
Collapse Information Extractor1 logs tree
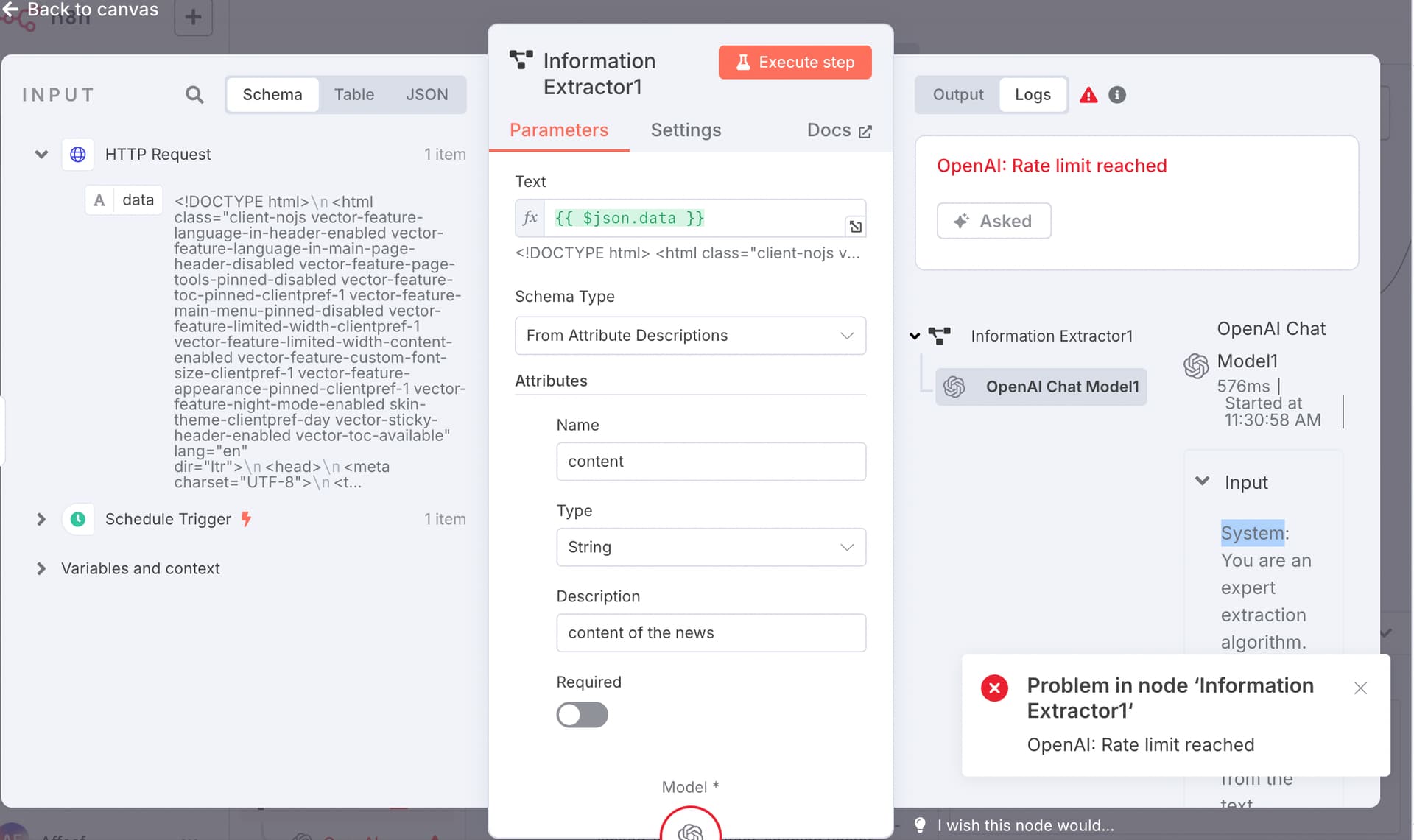click(x=915, y=336)
